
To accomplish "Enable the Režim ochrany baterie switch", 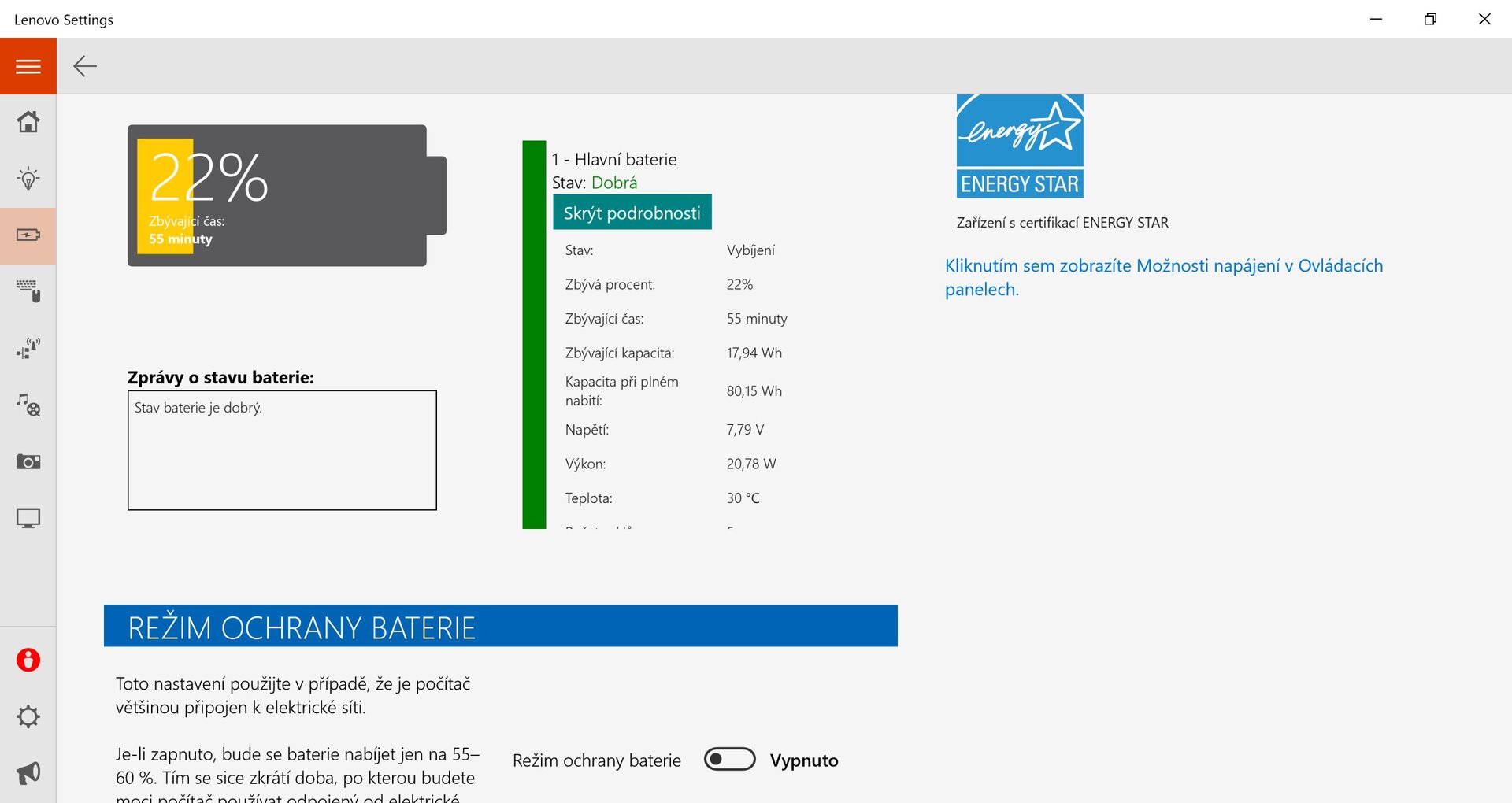I will 729,760.
